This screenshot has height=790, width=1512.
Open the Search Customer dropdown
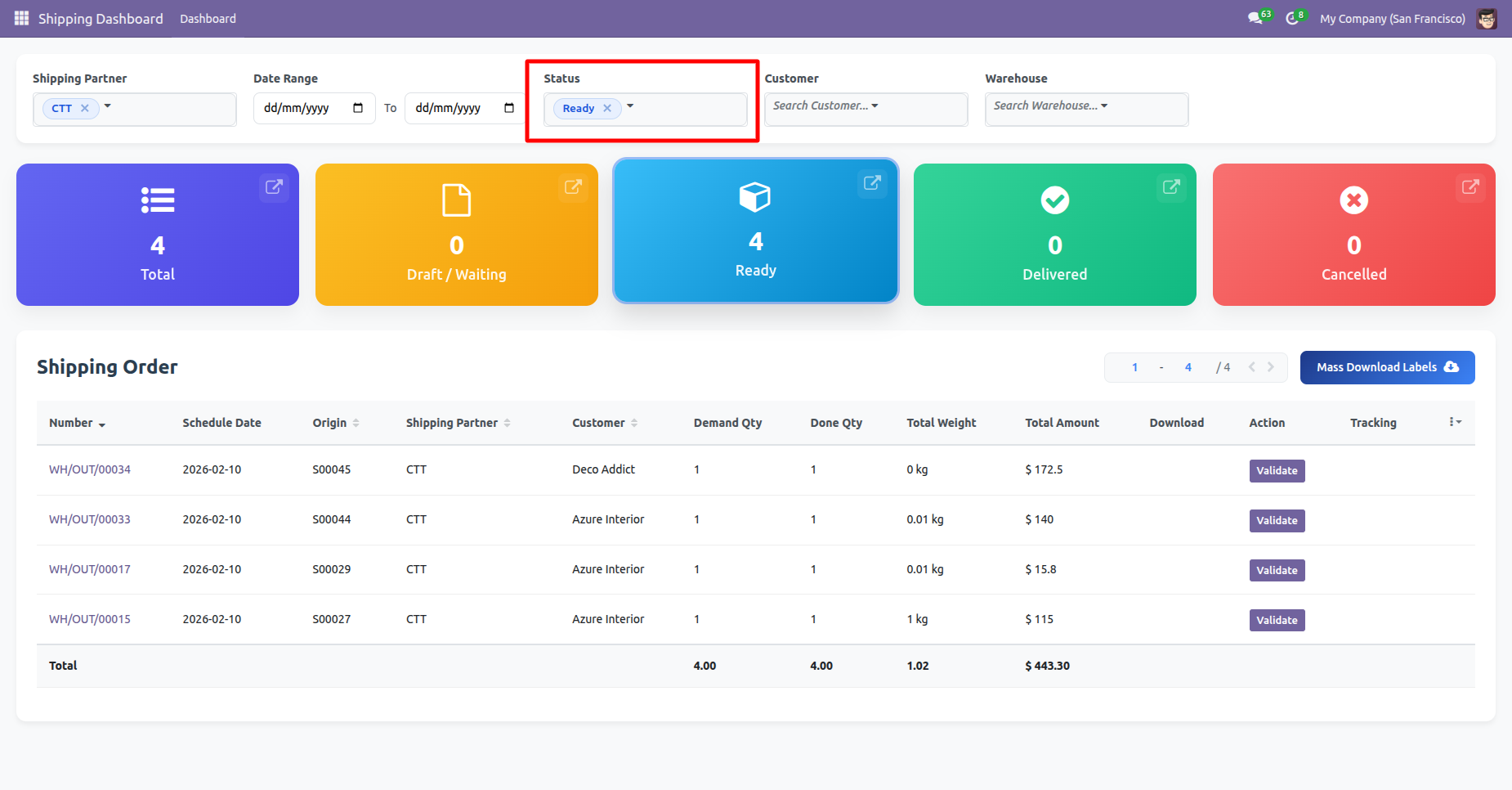pos(866,106)
